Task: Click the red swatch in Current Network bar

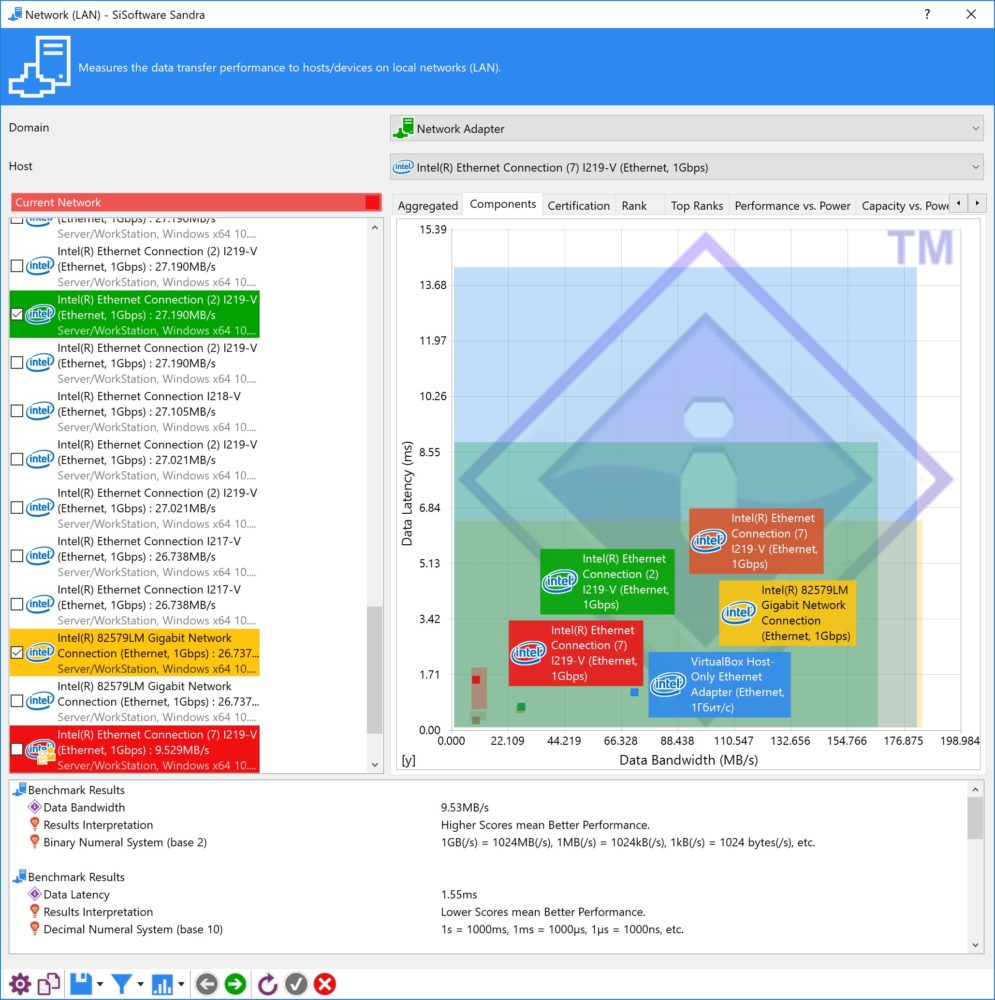Action: [x=372, y=202]
